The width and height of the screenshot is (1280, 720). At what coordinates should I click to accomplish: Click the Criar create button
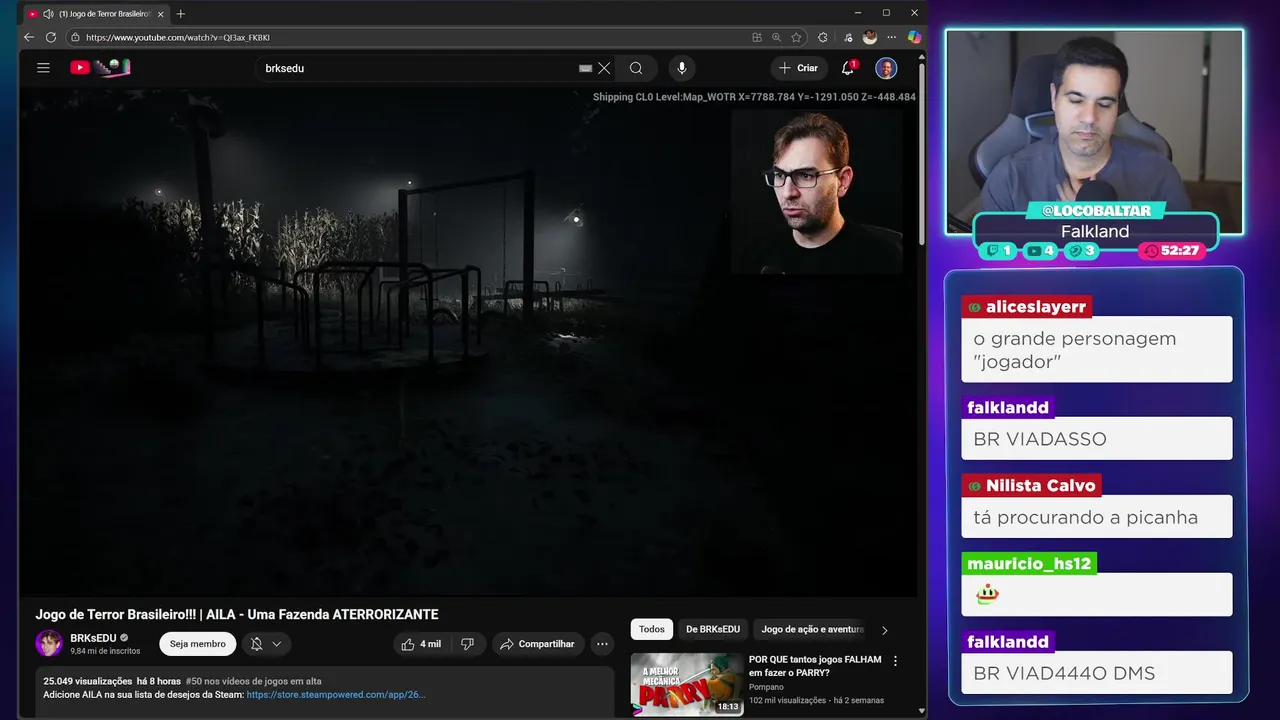pos(798,68)
